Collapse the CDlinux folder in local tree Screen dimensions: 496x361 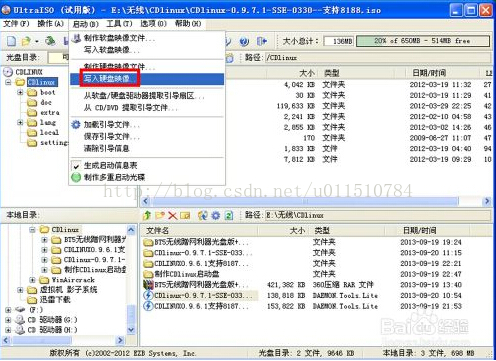point(32,230)
